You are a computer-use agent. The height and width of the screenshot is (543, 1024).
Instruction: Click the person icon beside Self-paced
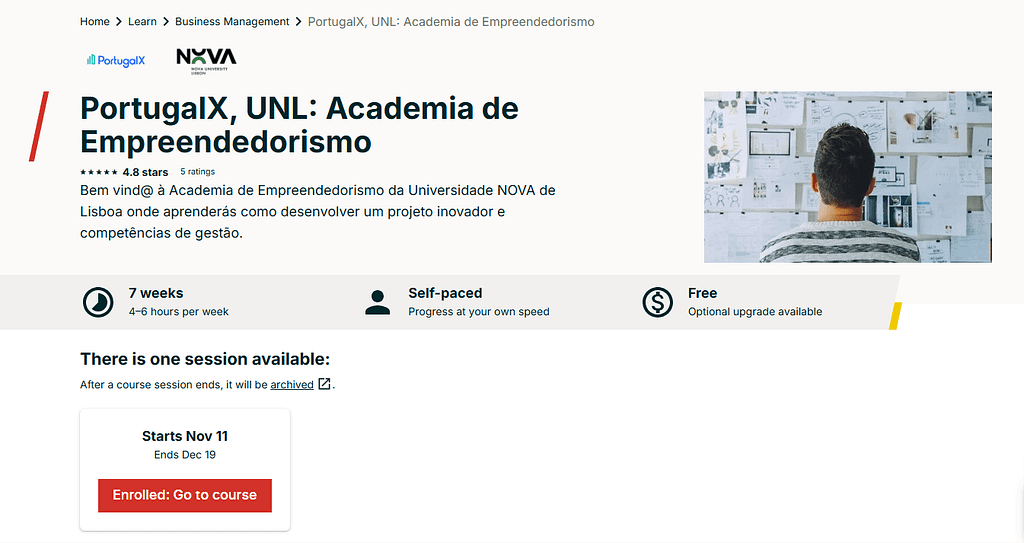[x=378, y=302]
